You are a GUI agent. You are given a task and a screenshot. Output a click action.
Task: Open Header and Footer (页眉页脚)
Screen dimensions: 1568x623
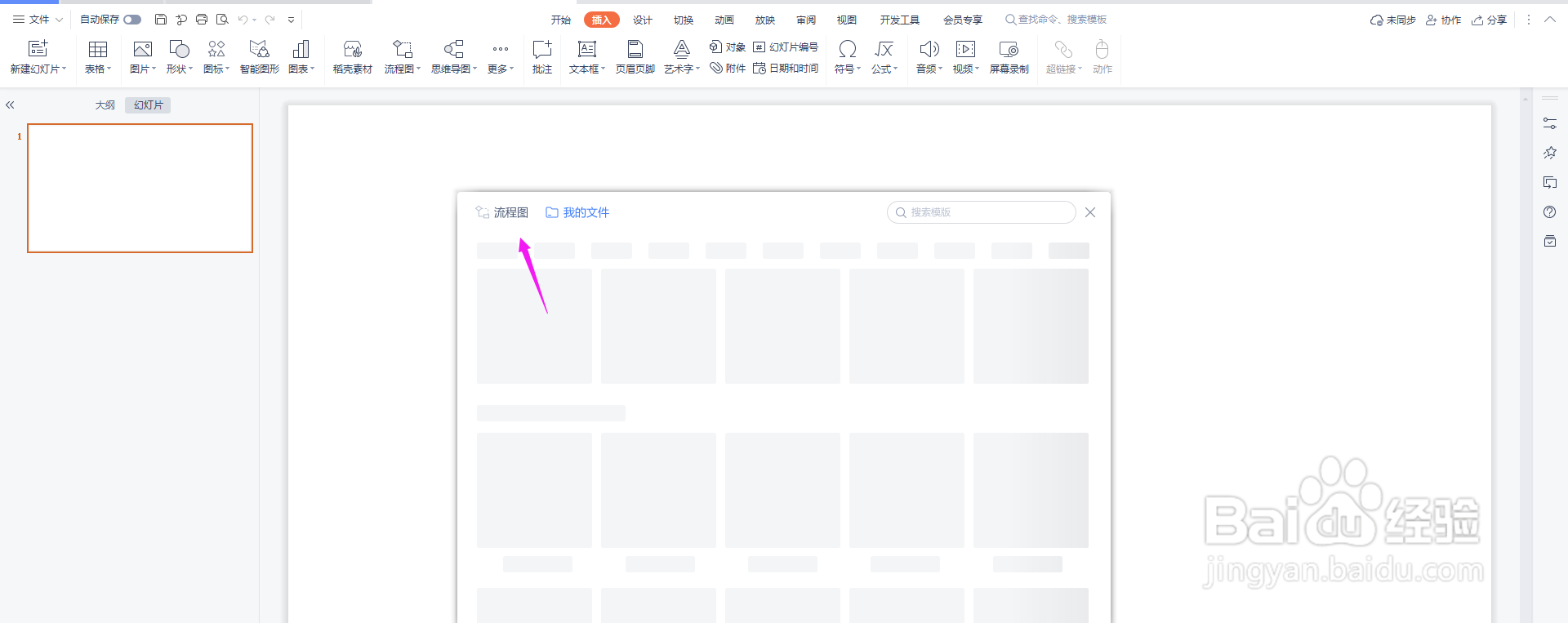click(635, 57)
